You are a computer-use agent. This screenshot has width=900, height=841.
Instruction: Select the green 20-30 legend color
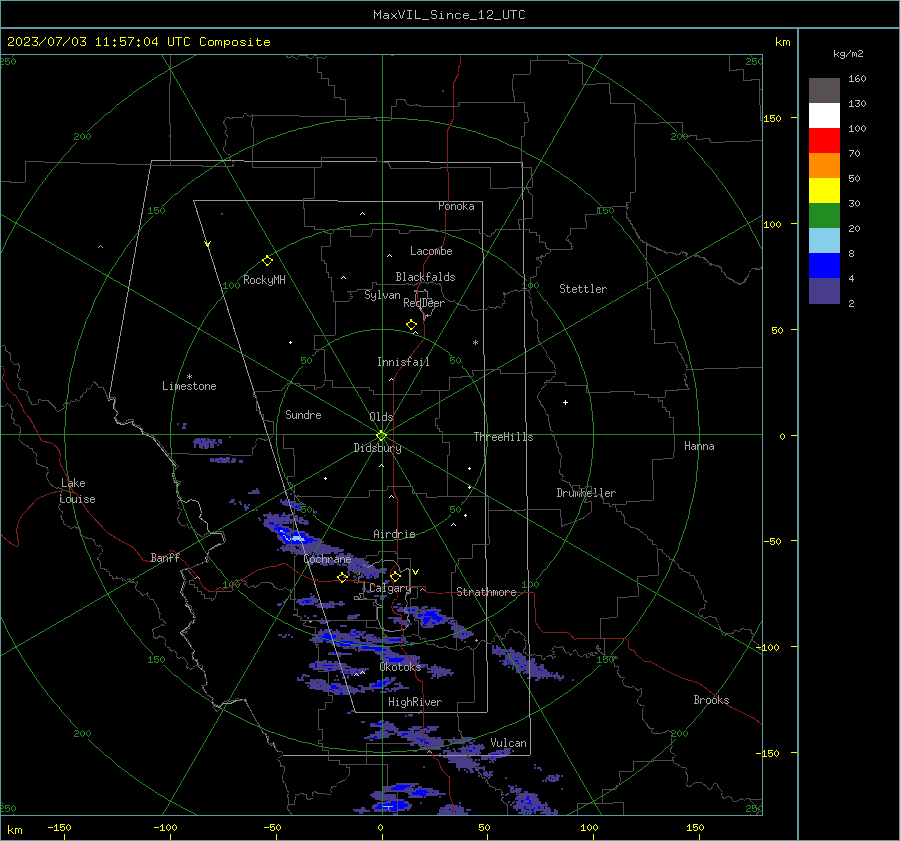pos(824,215)
